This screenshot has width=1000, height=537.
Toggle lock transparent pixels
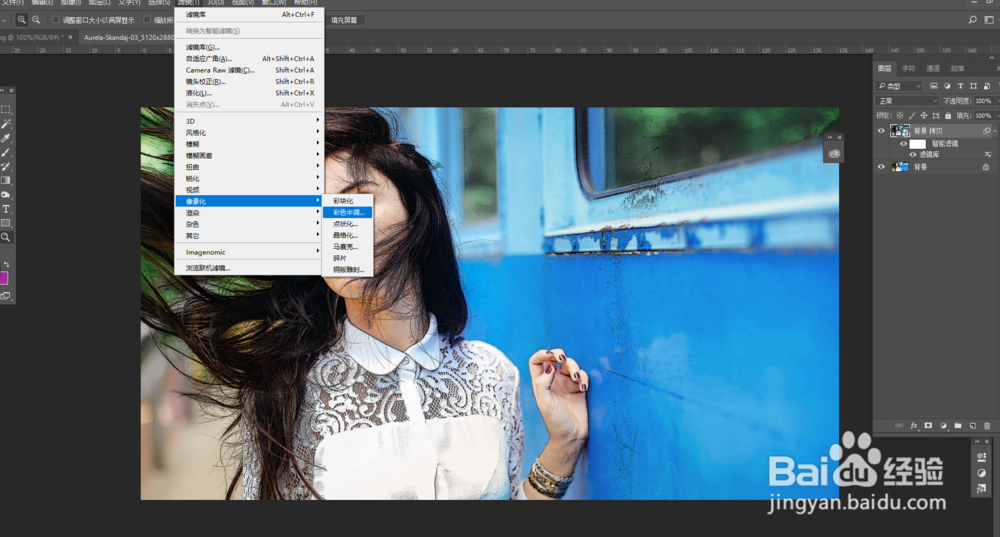tap(900, 115)
